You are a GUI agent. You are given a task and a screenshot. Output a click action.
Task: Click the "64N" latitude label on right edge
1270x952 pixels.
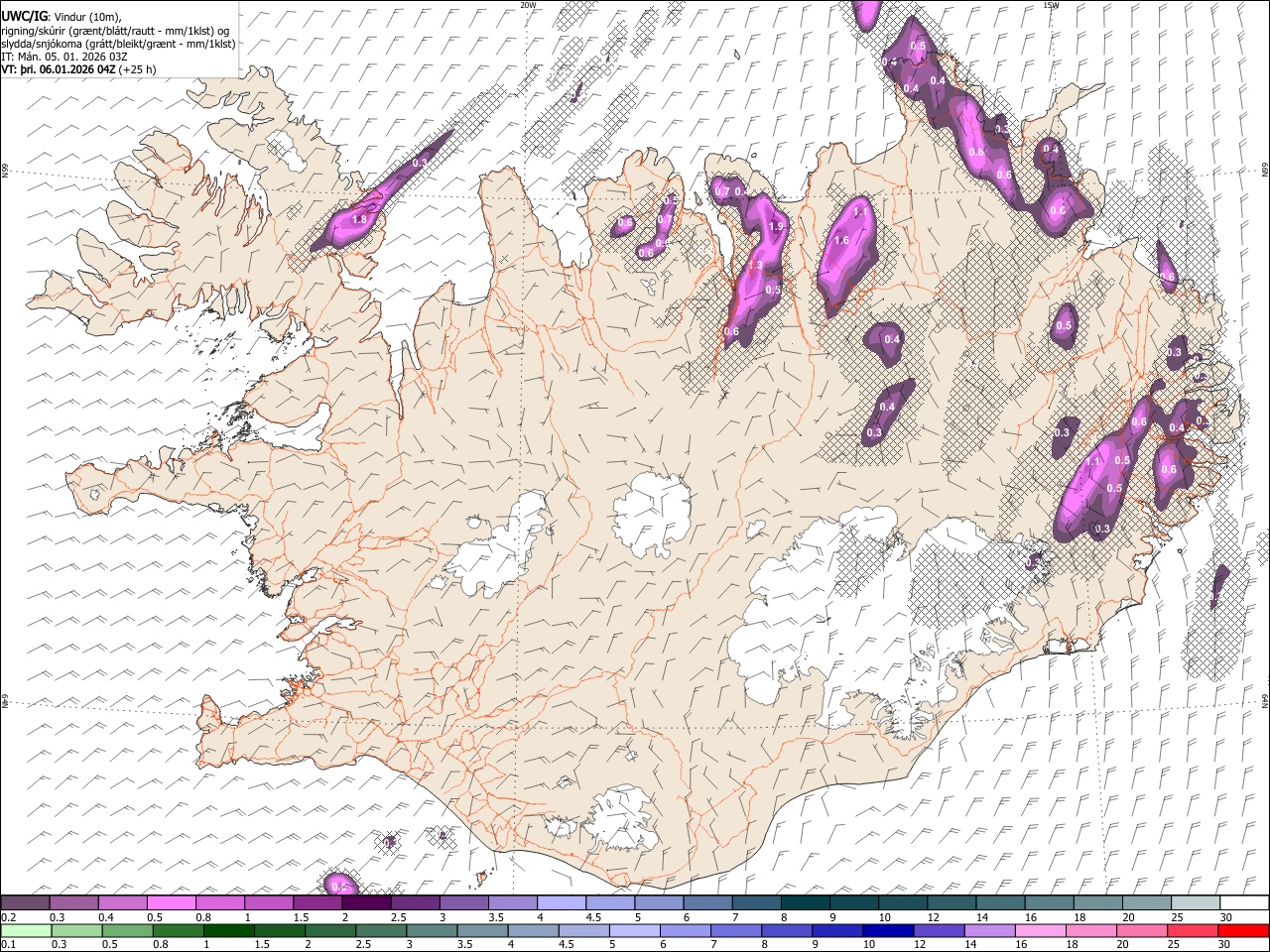point(1265,701)
